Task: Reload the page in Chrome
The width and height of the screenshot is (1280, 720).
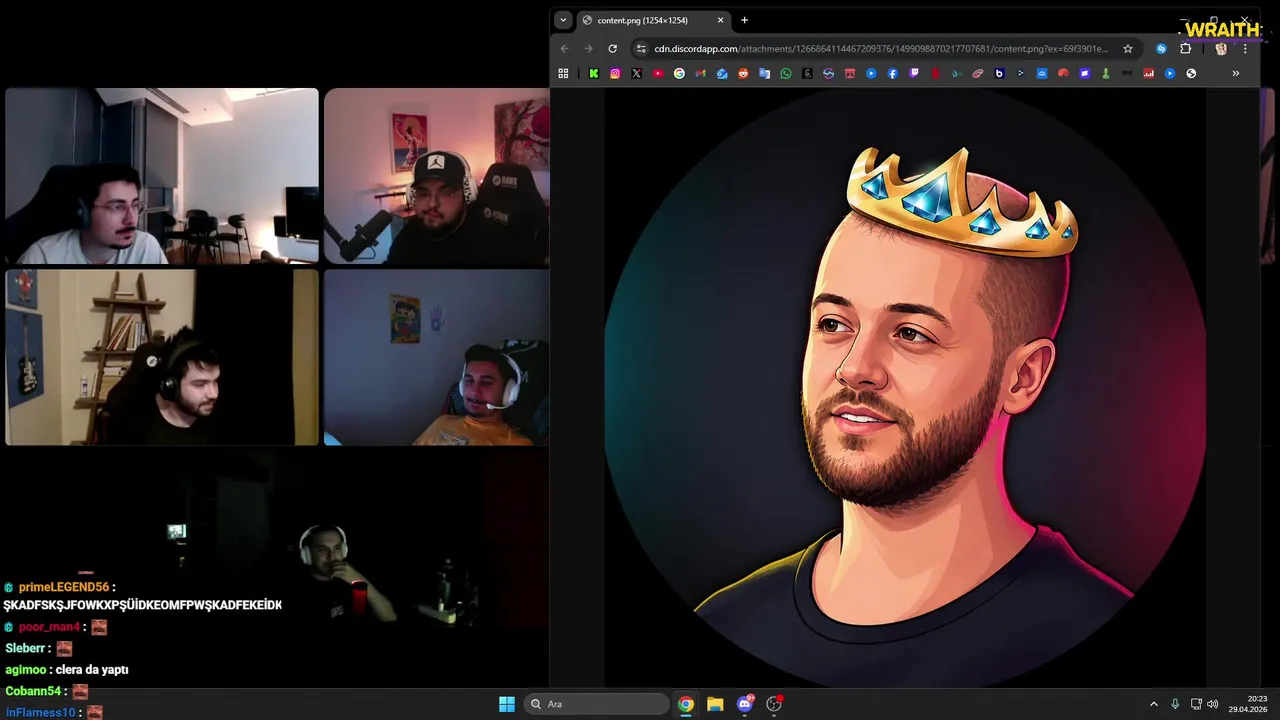Action: point(612,48)
